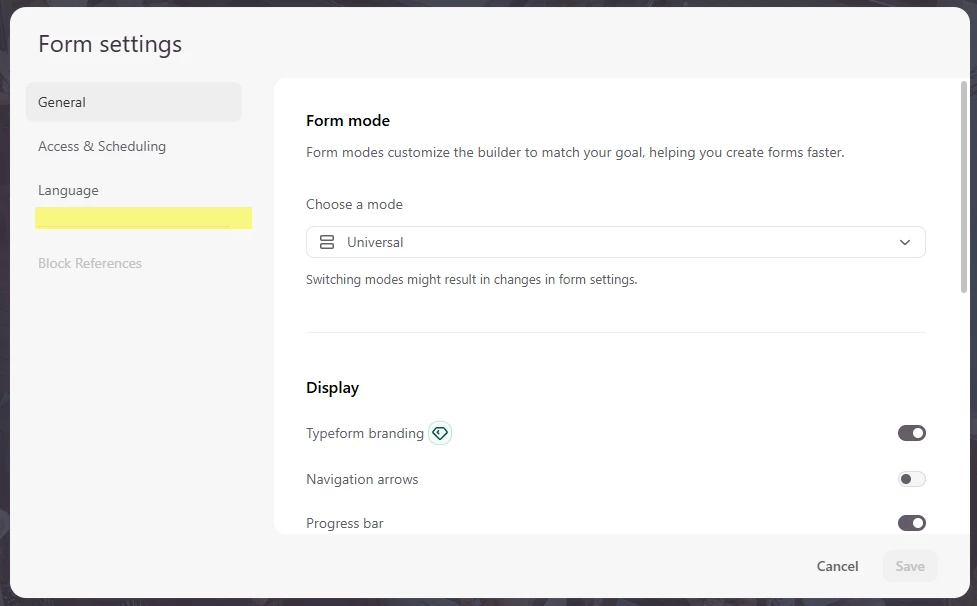Toggle off Typeform branding
Image resolution: width=977 pixels, height=606 pixels.
click(912, 433)
